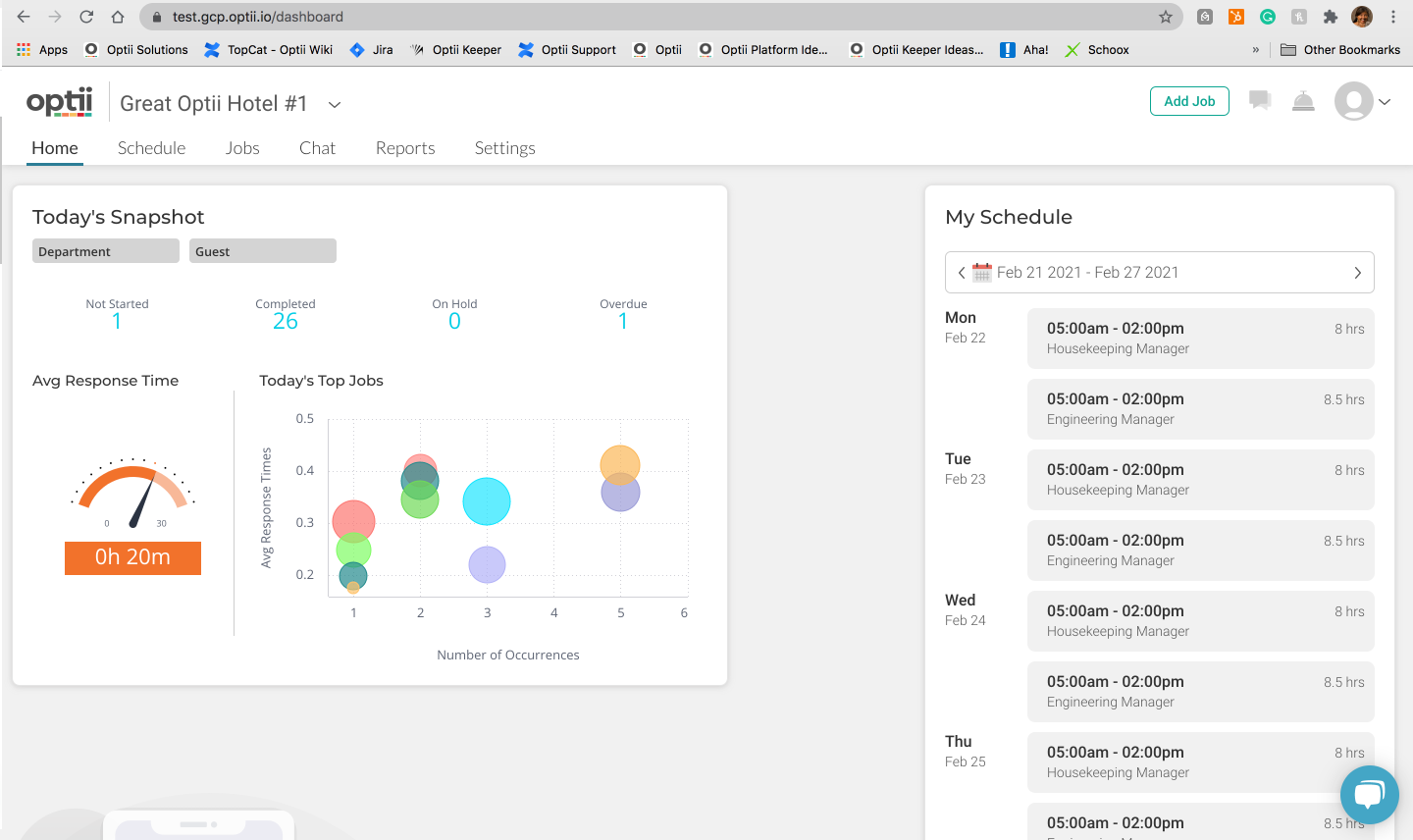Click the user account avatar
The height and width of the screenshot is (840, 1413).
[1353, 101]
